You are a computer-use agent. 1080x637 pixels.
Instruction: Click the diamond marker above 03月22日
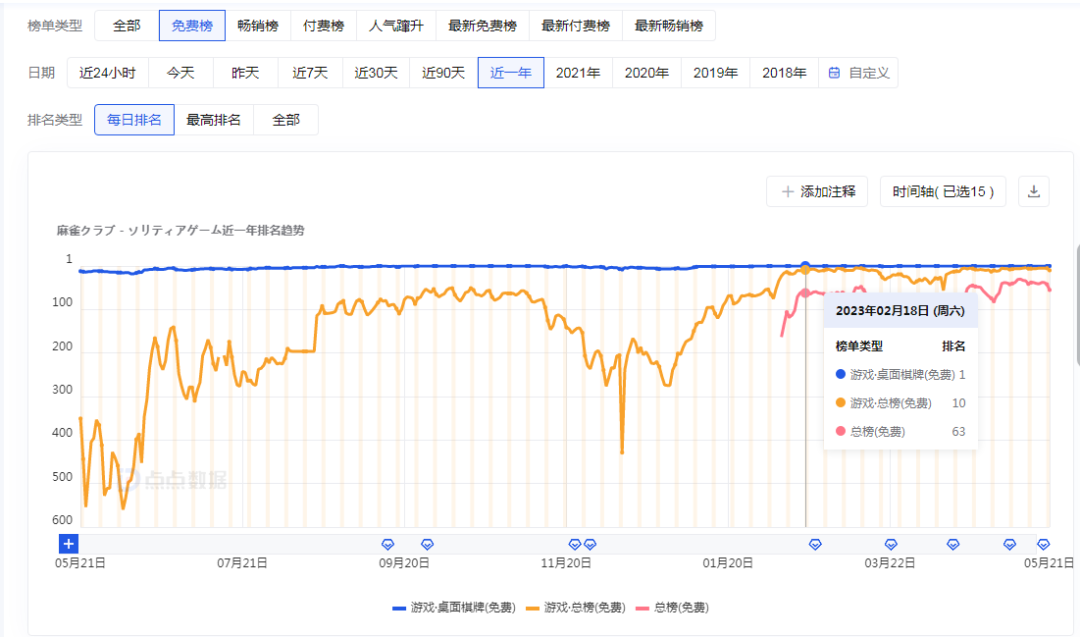(890, 545)
